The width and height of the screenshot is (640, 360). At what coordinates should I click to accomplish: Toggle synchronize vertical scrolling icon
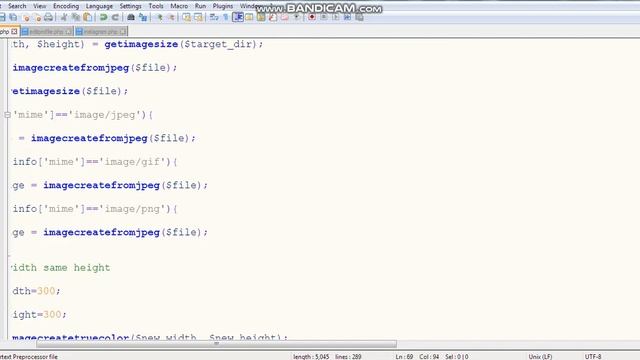(187, 17)
